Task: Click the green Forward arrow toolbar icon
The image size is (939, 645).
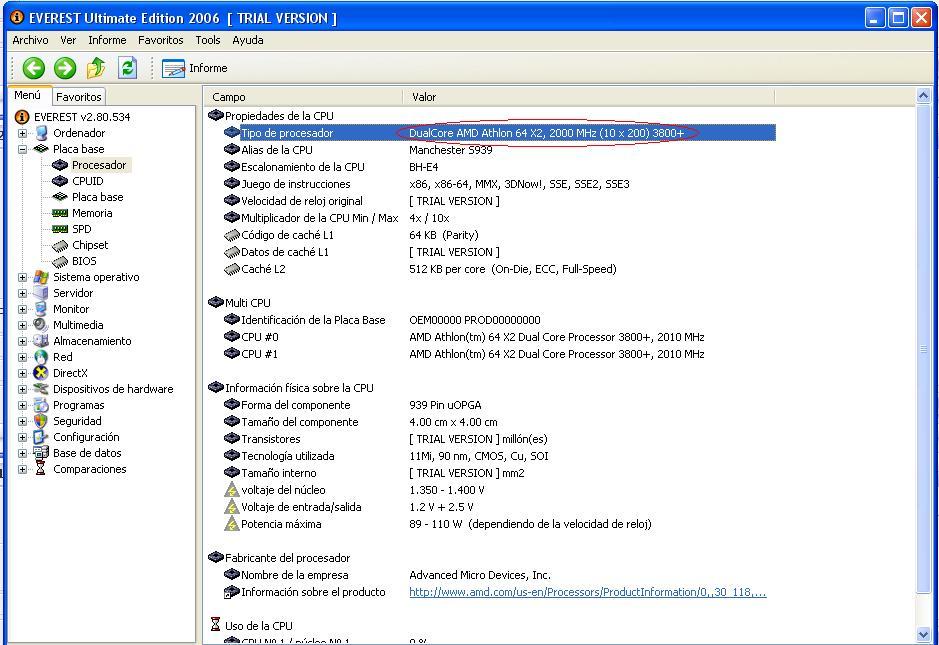Action: [x=65, y=68]
